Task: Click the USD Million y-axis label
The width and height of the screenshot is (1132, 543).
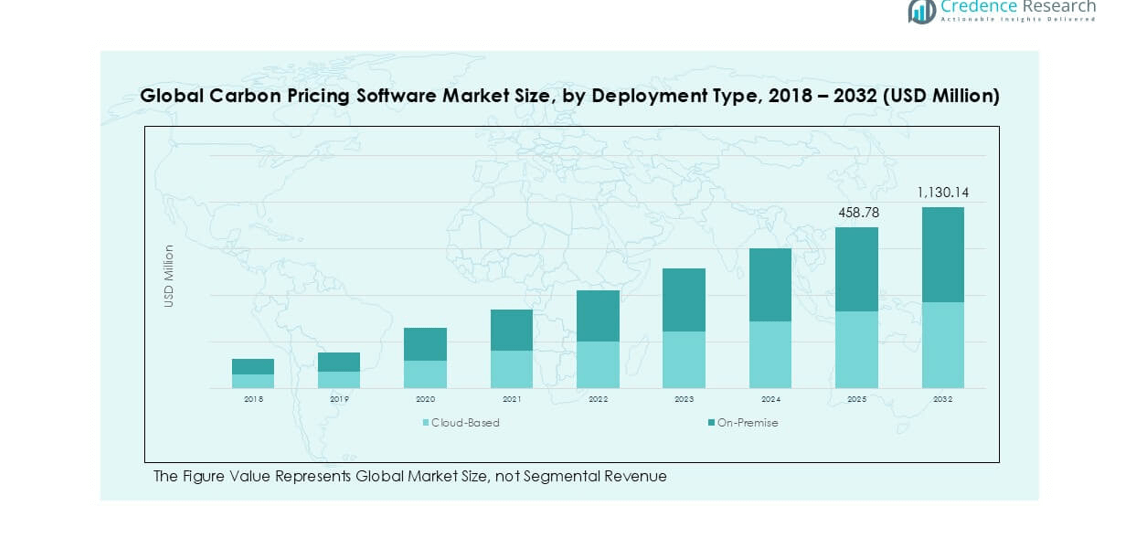Action: (169, 276)
